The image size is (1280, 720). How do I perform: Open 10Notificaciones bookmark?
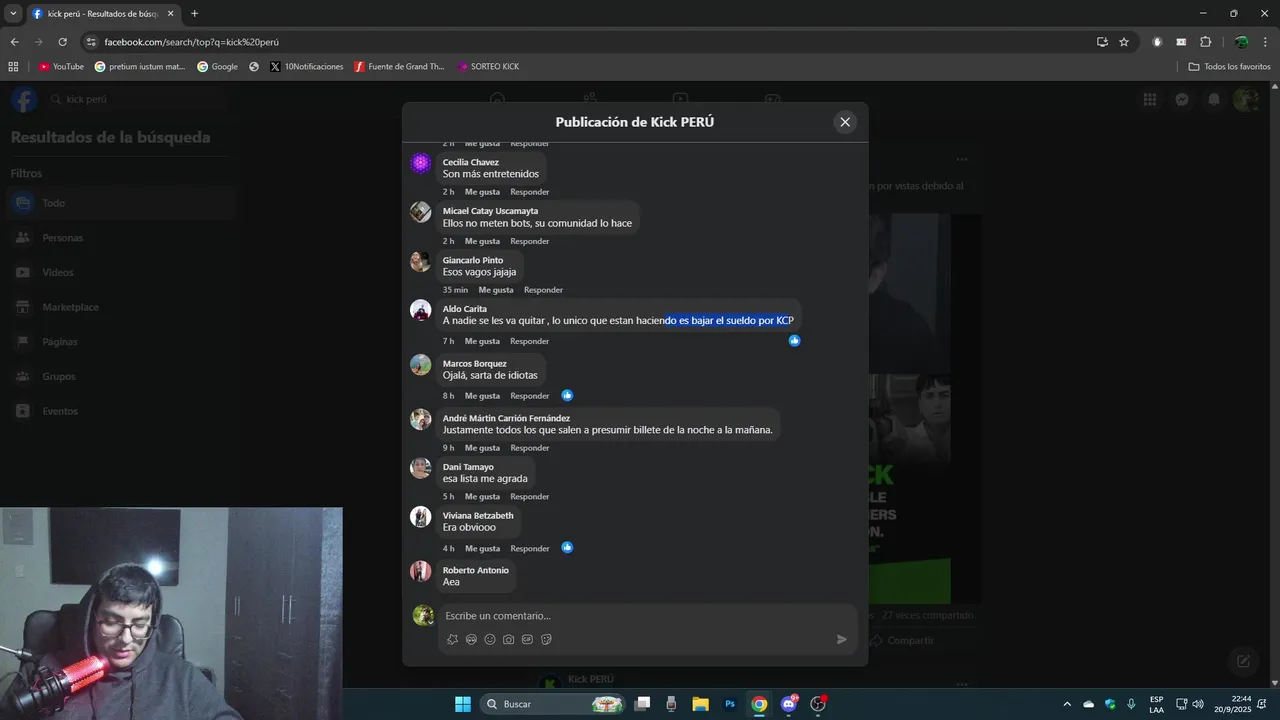tap(307, 67)
